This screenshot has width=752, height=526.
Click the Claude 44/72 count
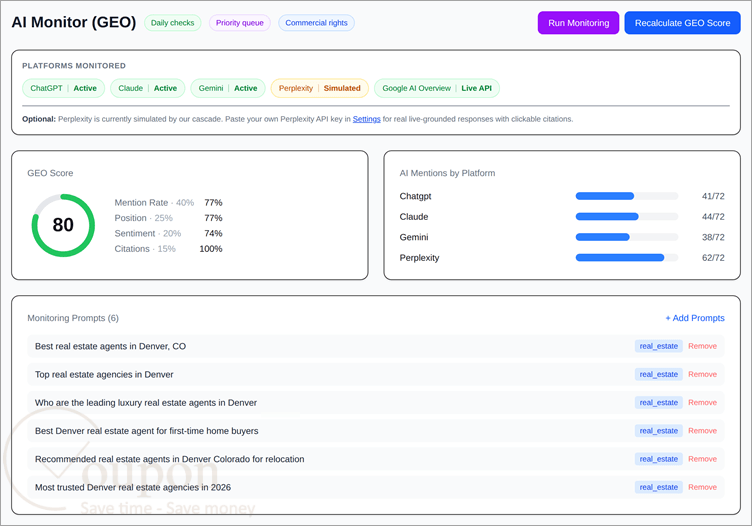(713, 217)
